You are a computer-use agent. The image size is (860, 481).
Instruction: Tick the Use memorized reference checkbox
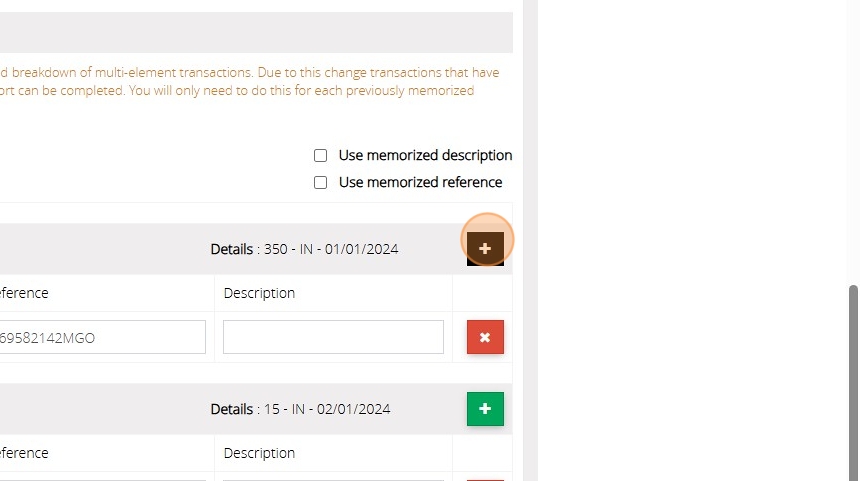[321, 183]
